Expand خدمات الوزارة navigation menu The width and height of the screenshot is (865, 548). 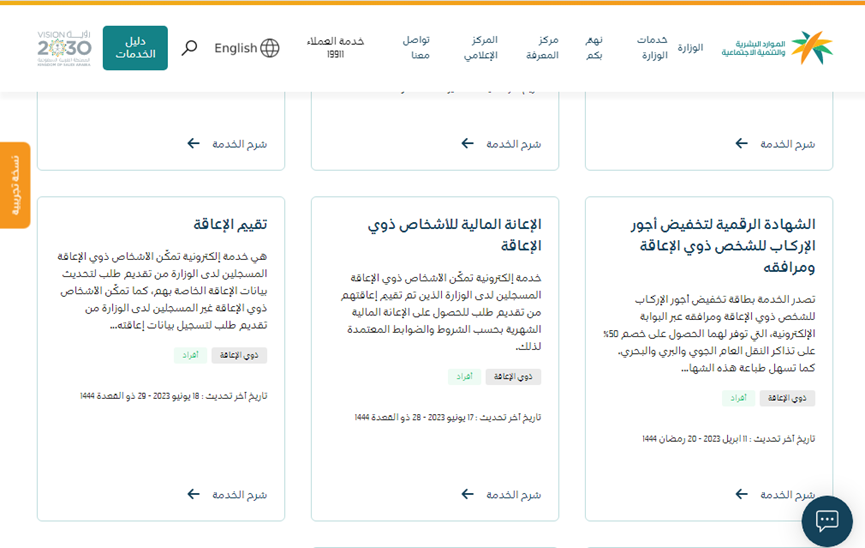pos(652,48)
